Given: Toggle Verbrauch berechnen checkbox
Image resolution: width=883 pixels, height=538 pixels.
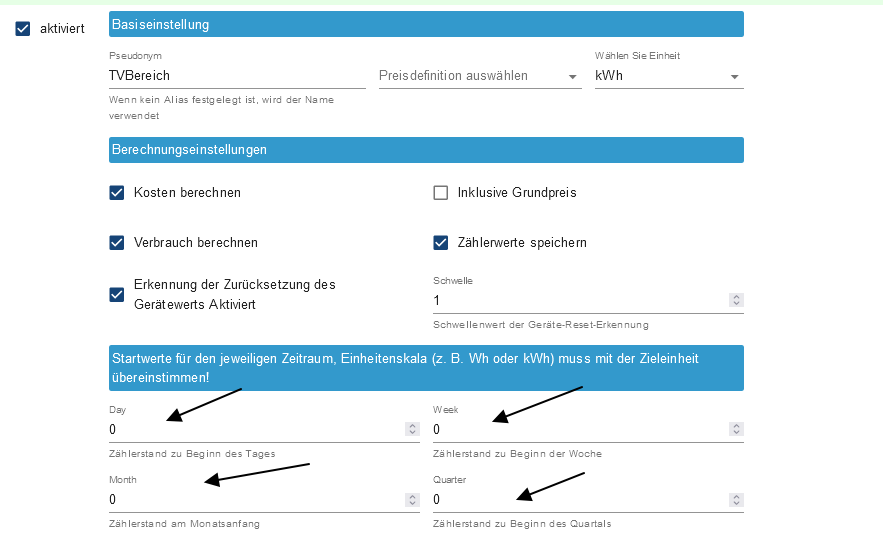Looking at the screenshot, I should [117, 243].
